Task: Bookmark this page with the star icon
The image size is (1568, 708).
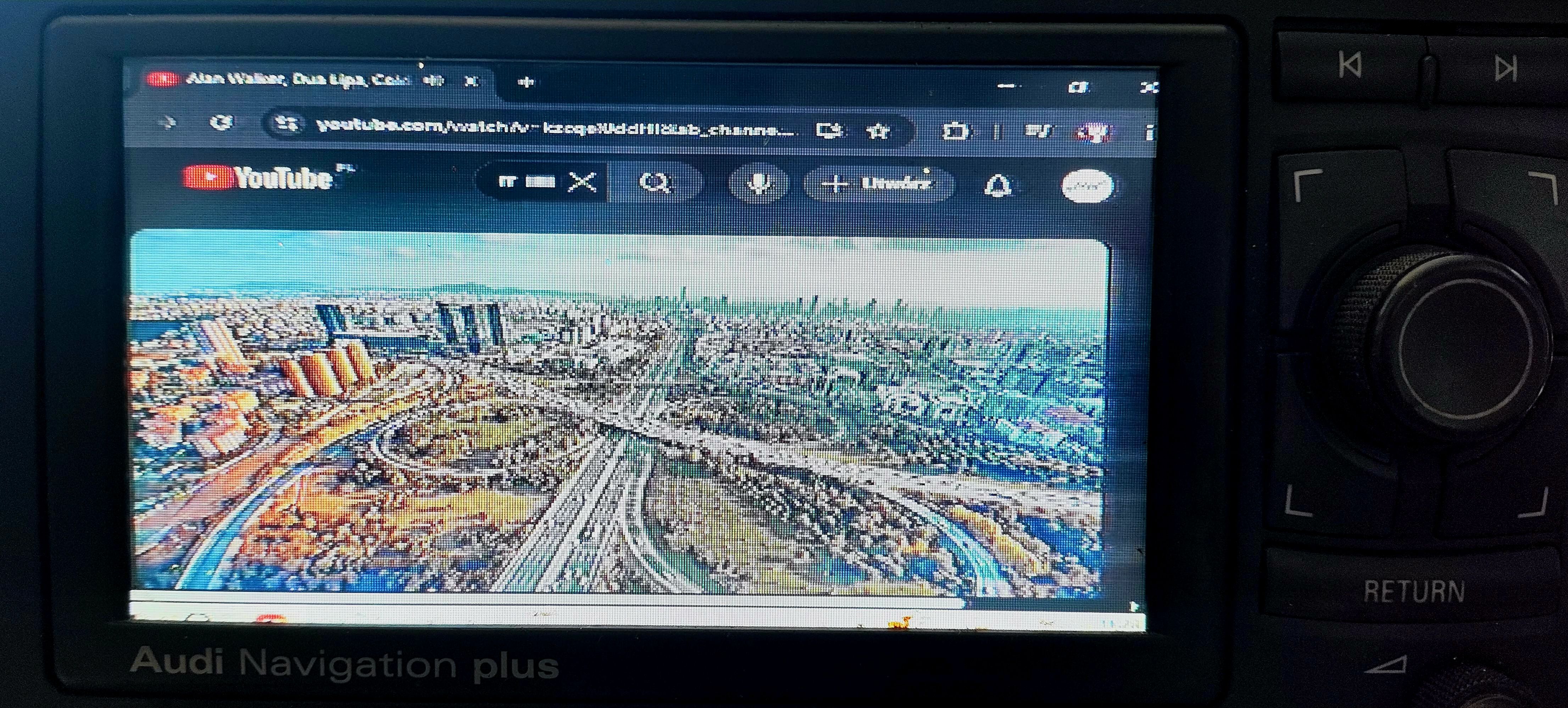Action: point(878,131)
